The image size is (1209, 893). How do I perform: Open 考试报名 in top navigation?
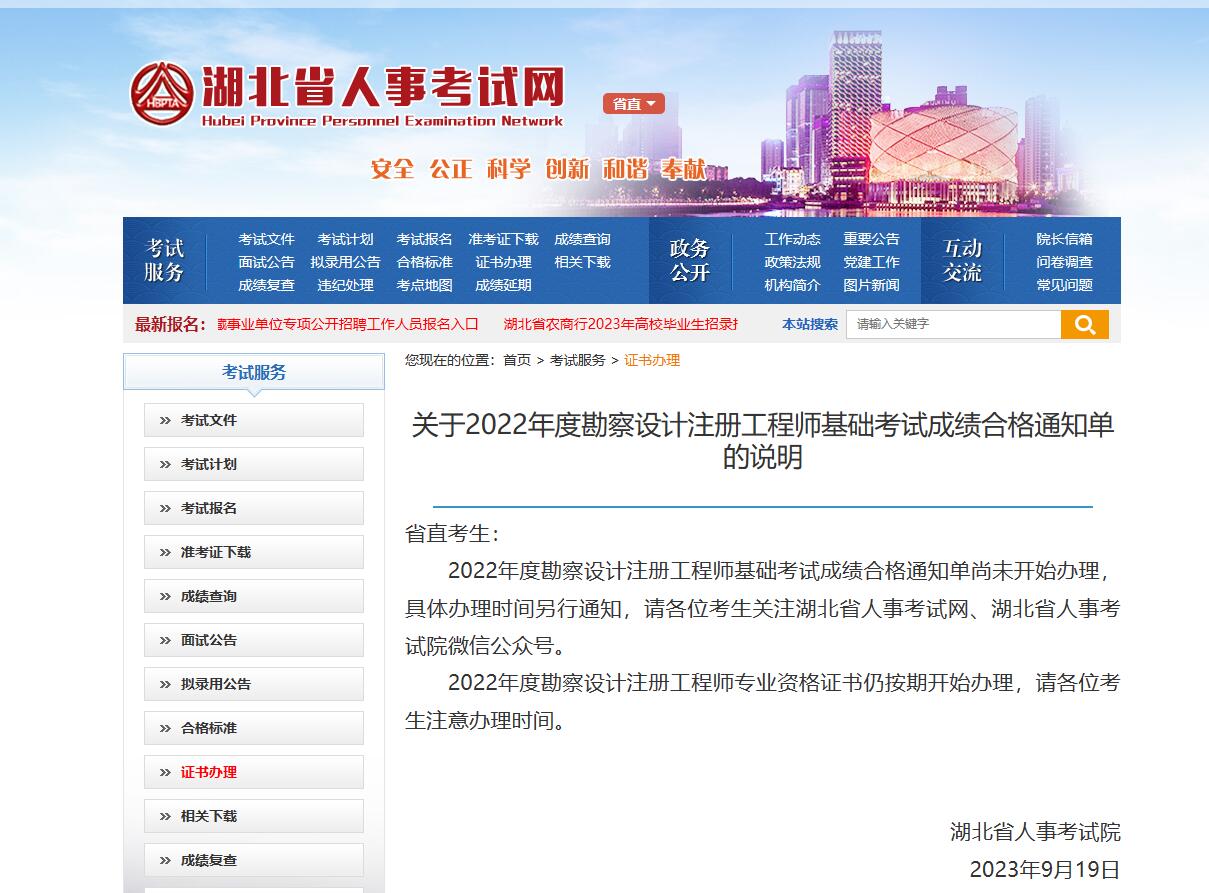pos(424,239)
